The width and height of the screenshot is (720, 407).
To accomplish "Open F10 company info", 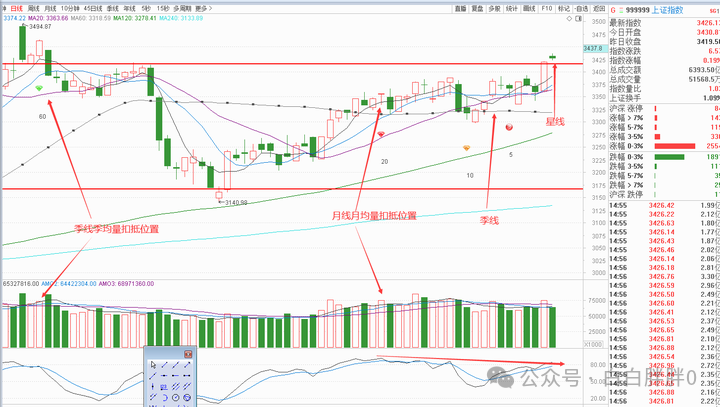I will pyautogui.click(x=547, y=9).
